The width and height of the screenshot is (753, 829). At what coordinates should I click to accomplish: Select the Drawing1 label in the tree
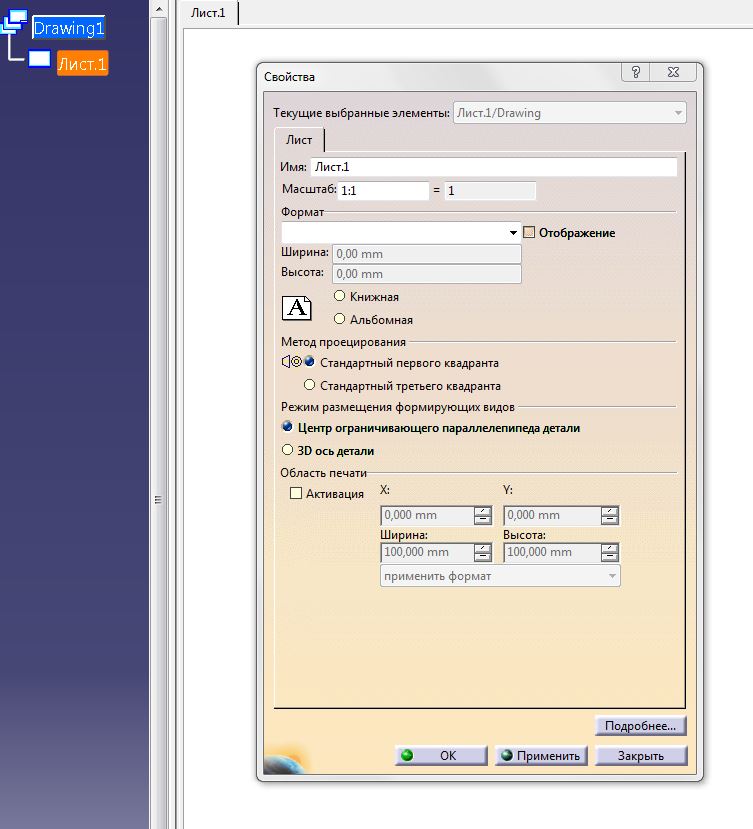pyautogui.click(x=69, y=28)
